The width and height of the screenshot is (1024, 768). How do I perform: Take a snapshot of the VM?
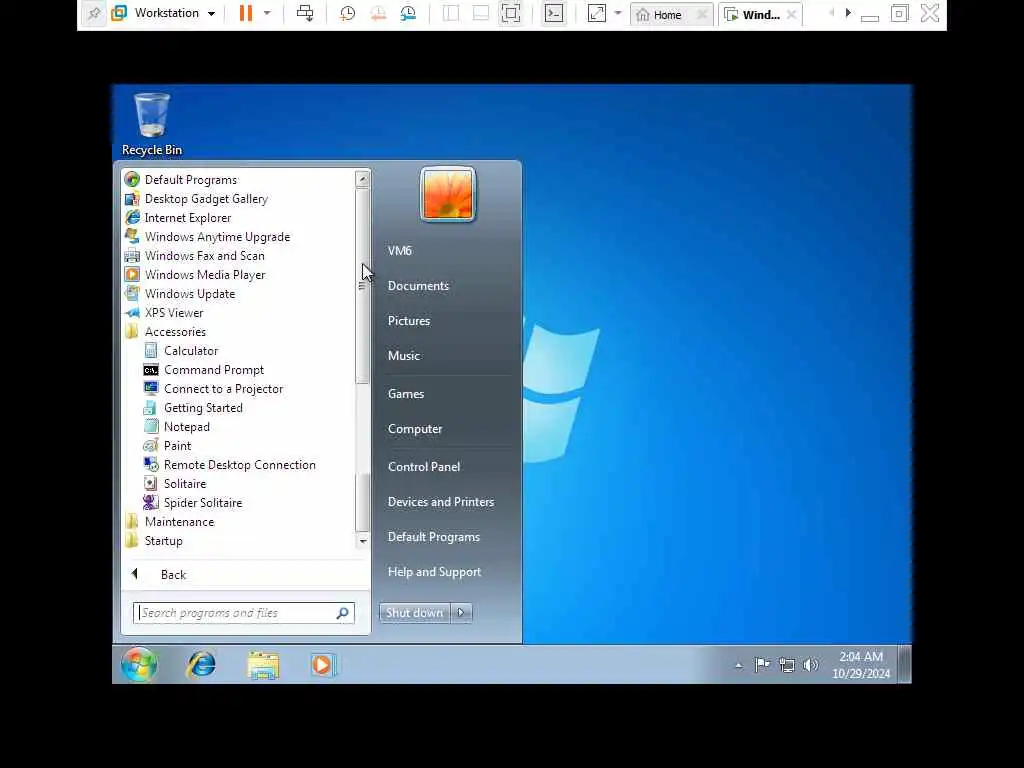coord(347,13)
